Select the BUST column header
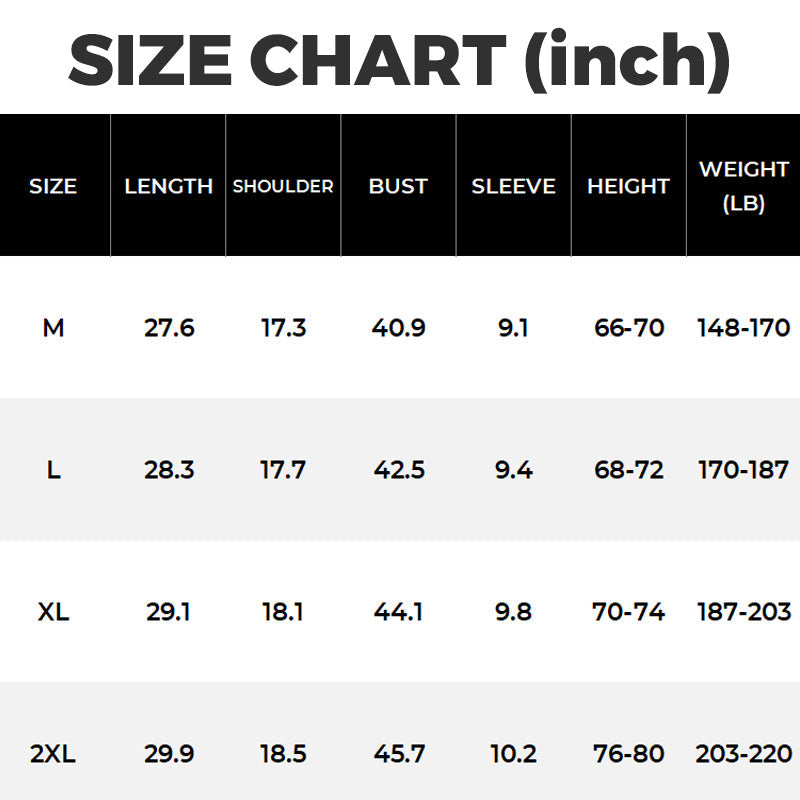800x800 pixels. point(398,186)
